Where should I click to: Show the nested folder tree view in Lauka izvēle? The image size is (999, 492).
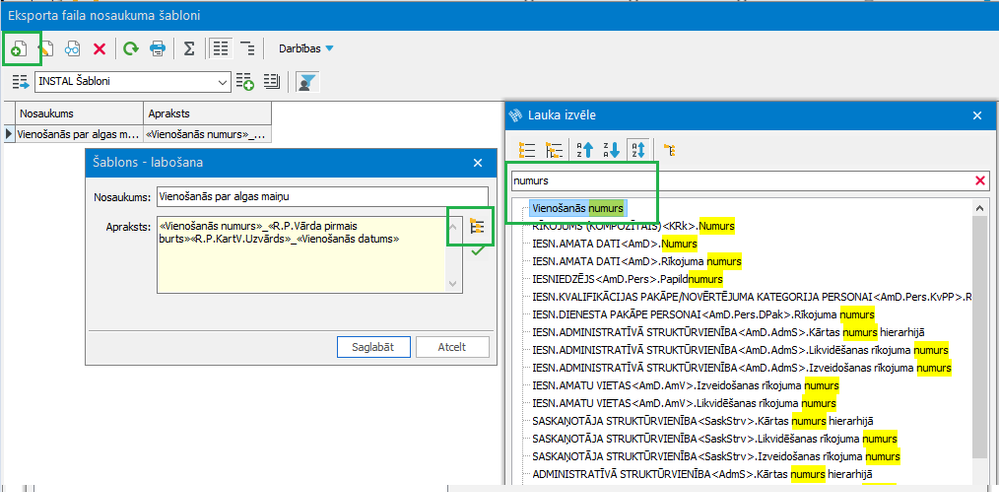[x=554, y=150]
